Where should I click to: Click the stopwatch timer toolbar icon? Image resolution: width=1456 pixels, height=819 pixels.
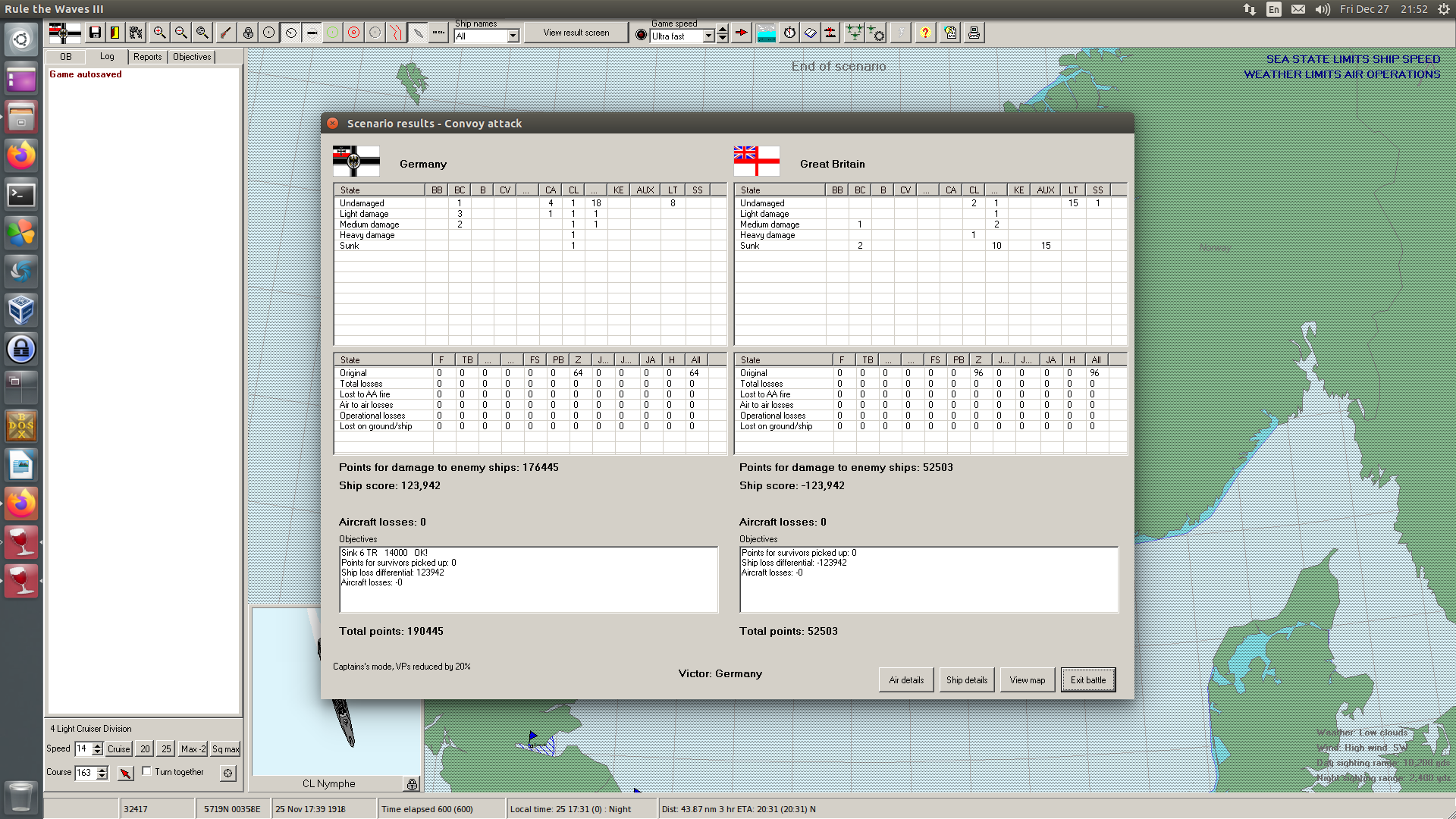789,33
